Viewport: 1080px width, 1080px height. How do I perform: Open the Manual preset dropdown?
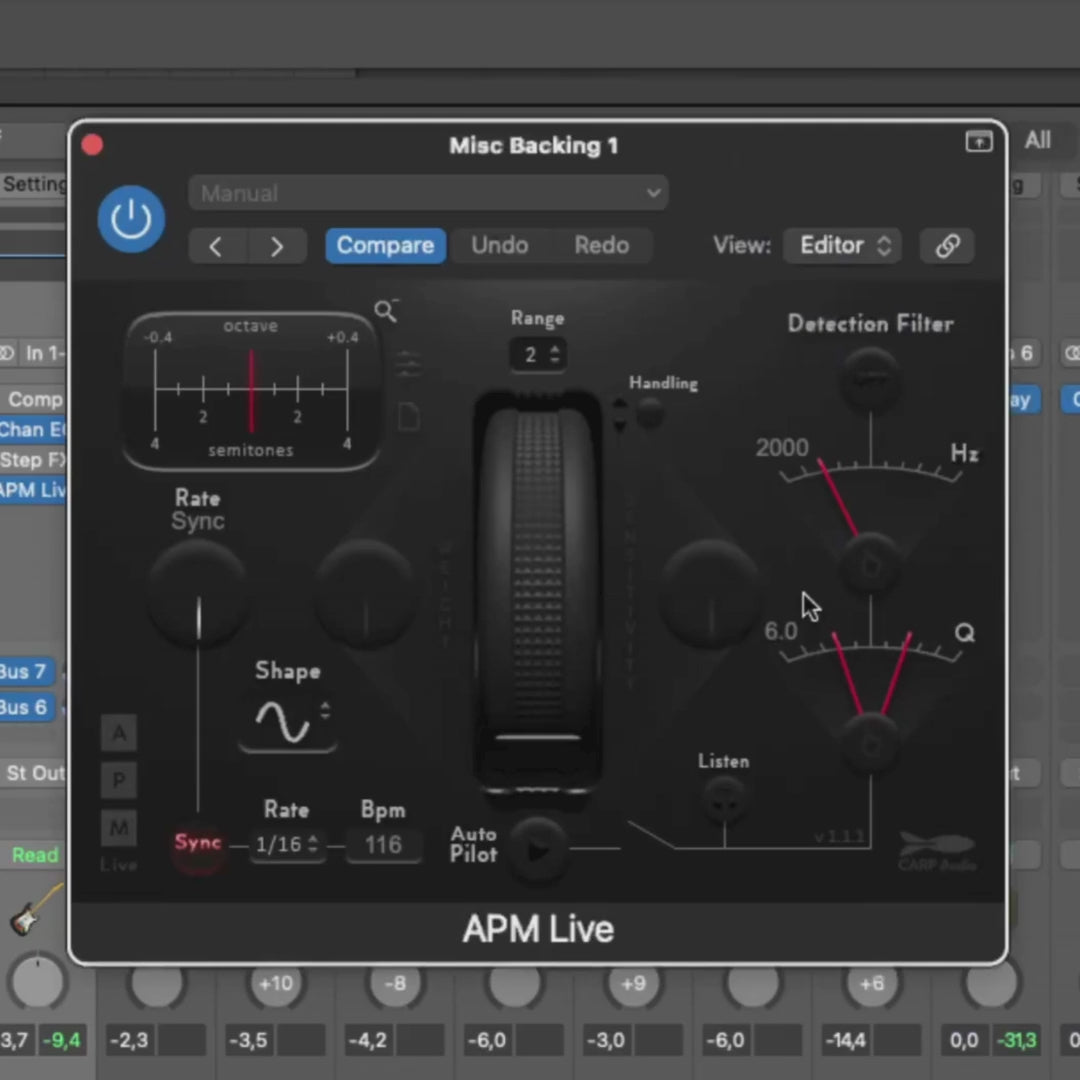click(428, 193)
